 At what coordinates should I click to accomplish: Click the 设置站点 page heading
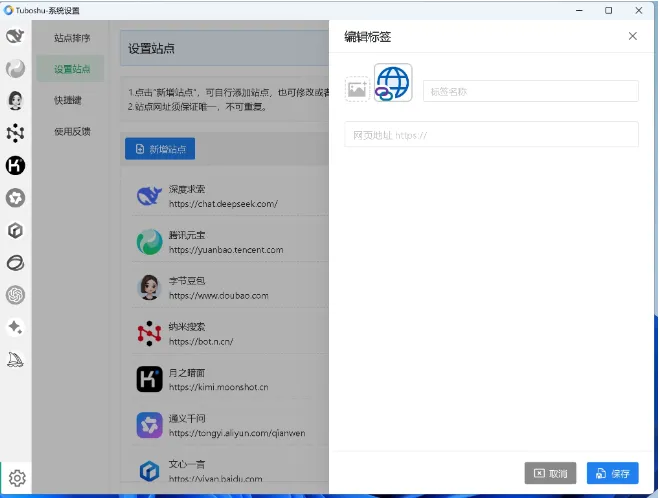pos(151,48)
